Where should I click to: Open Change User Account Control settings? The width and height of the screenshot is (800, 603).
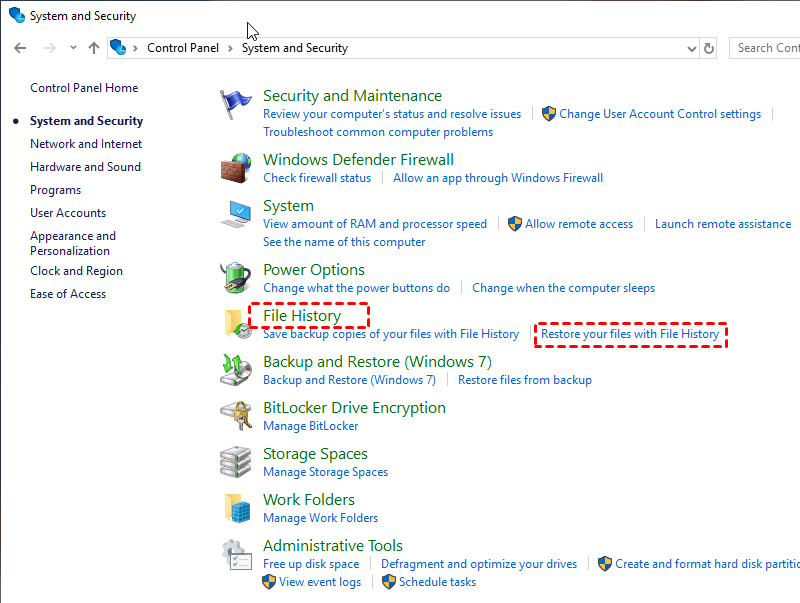(660, 114)
